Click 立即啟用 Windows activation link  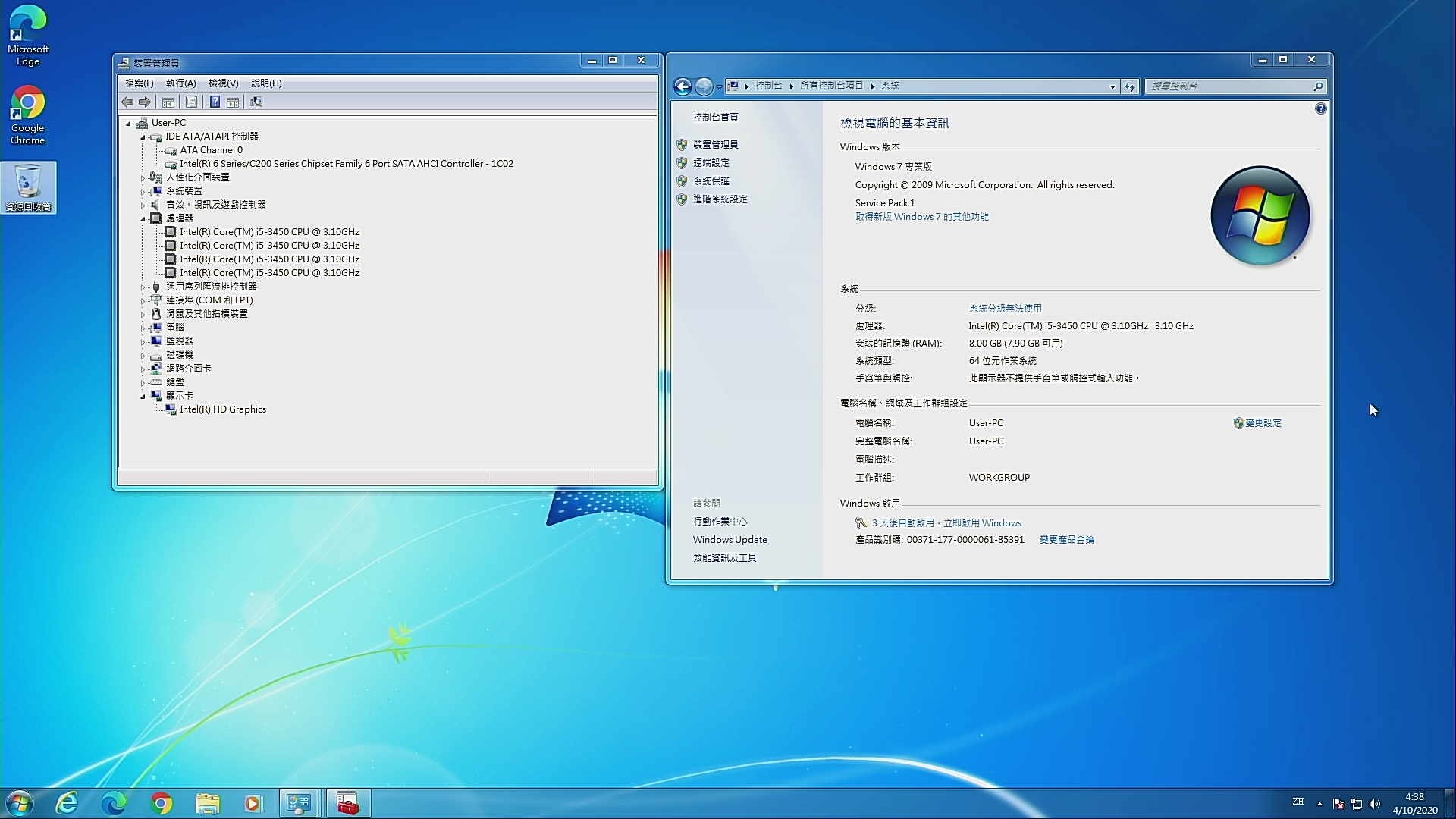pos(982,523)
